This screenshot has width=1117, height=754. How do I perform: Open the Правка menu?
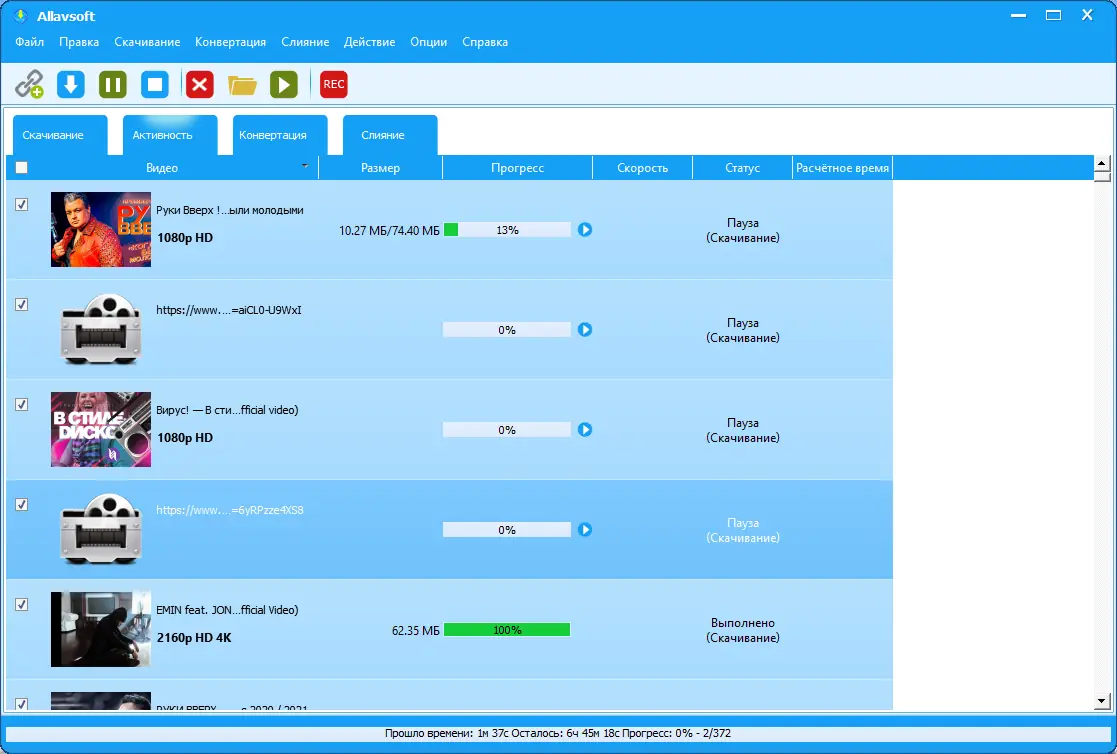click(x=79, y=42)
